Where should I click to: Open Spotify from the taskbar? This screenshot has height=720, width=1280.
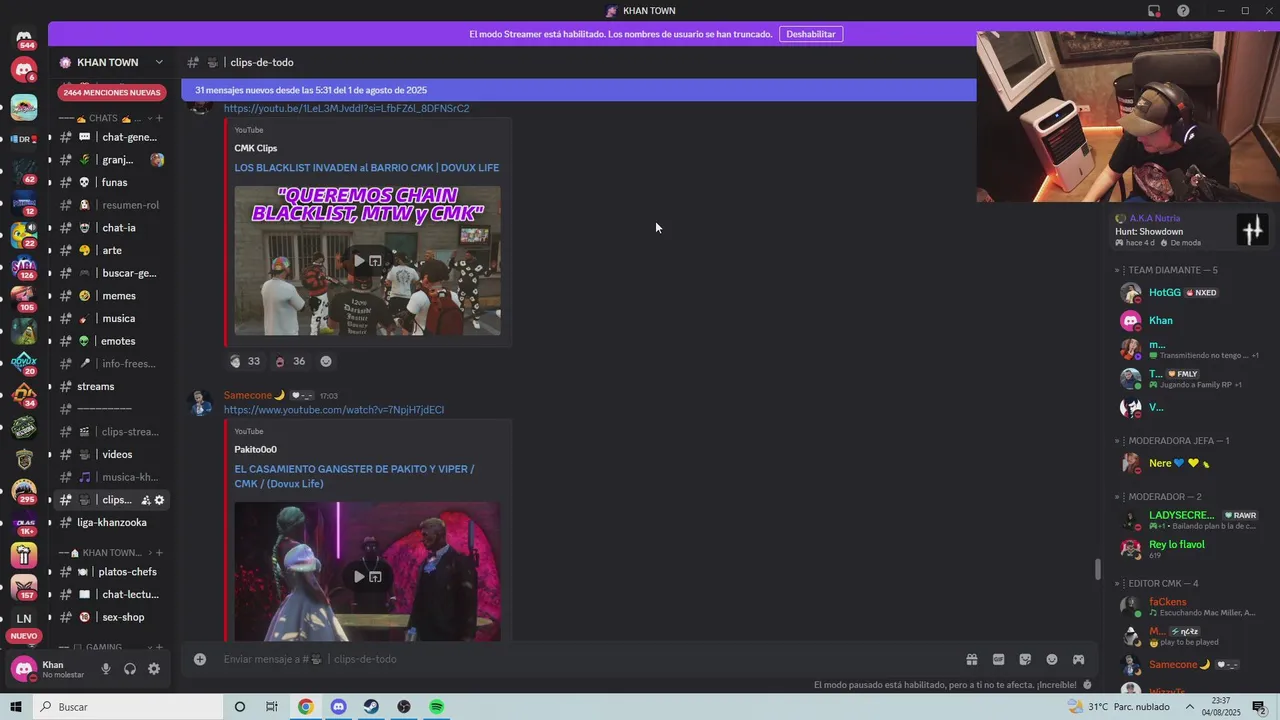[x=437, y=707]
